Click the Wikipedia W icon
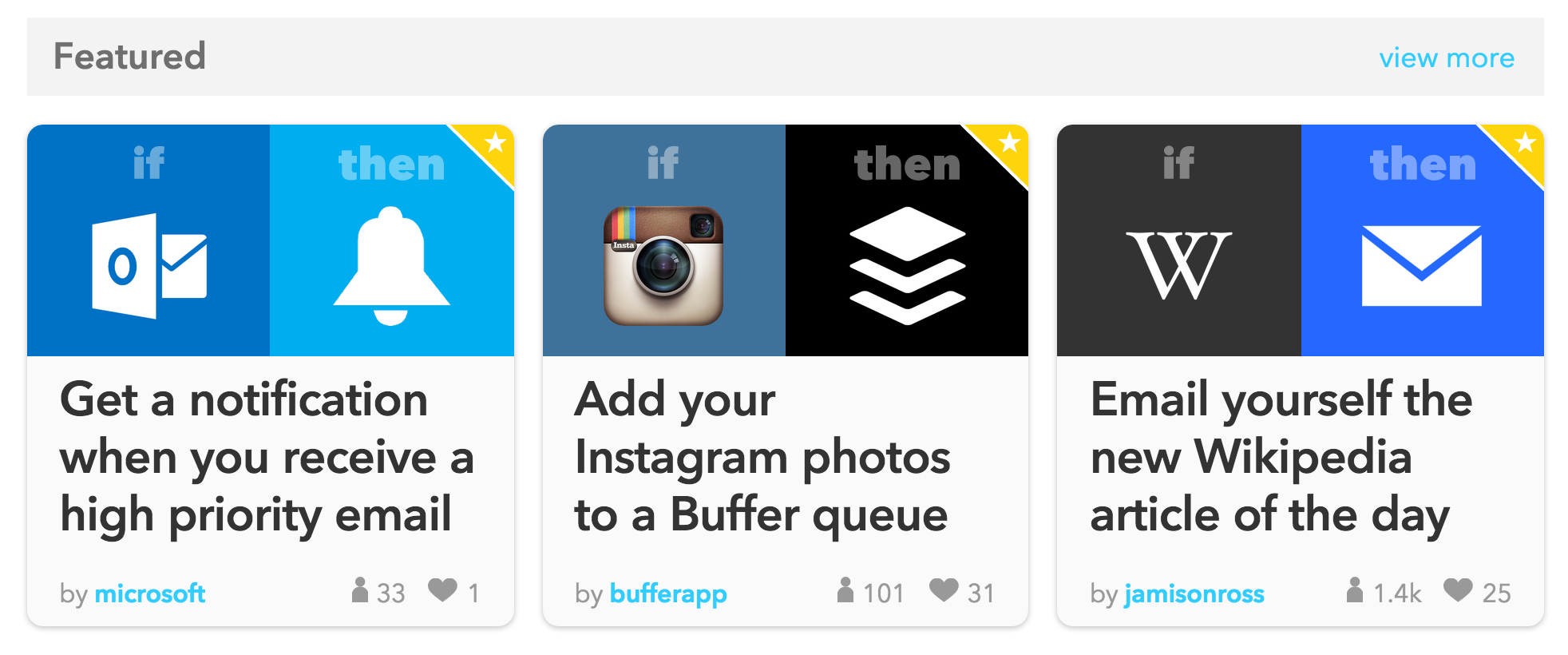This screenshot has width=1568, height=655. click(x=1179, y=265)
